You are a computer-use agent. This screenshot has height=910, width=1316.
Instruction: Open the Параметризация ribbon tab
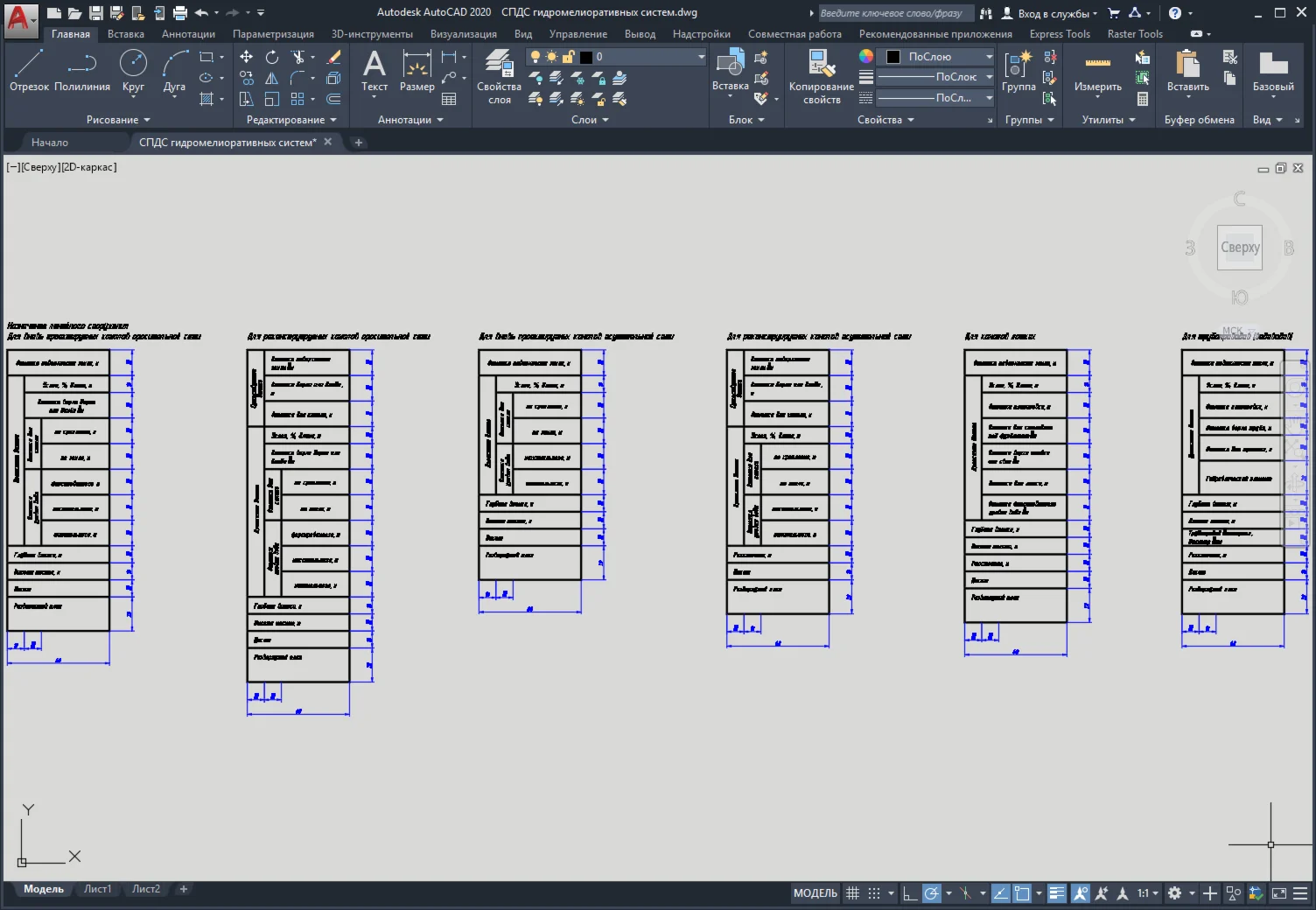click(x=273, y=34)
